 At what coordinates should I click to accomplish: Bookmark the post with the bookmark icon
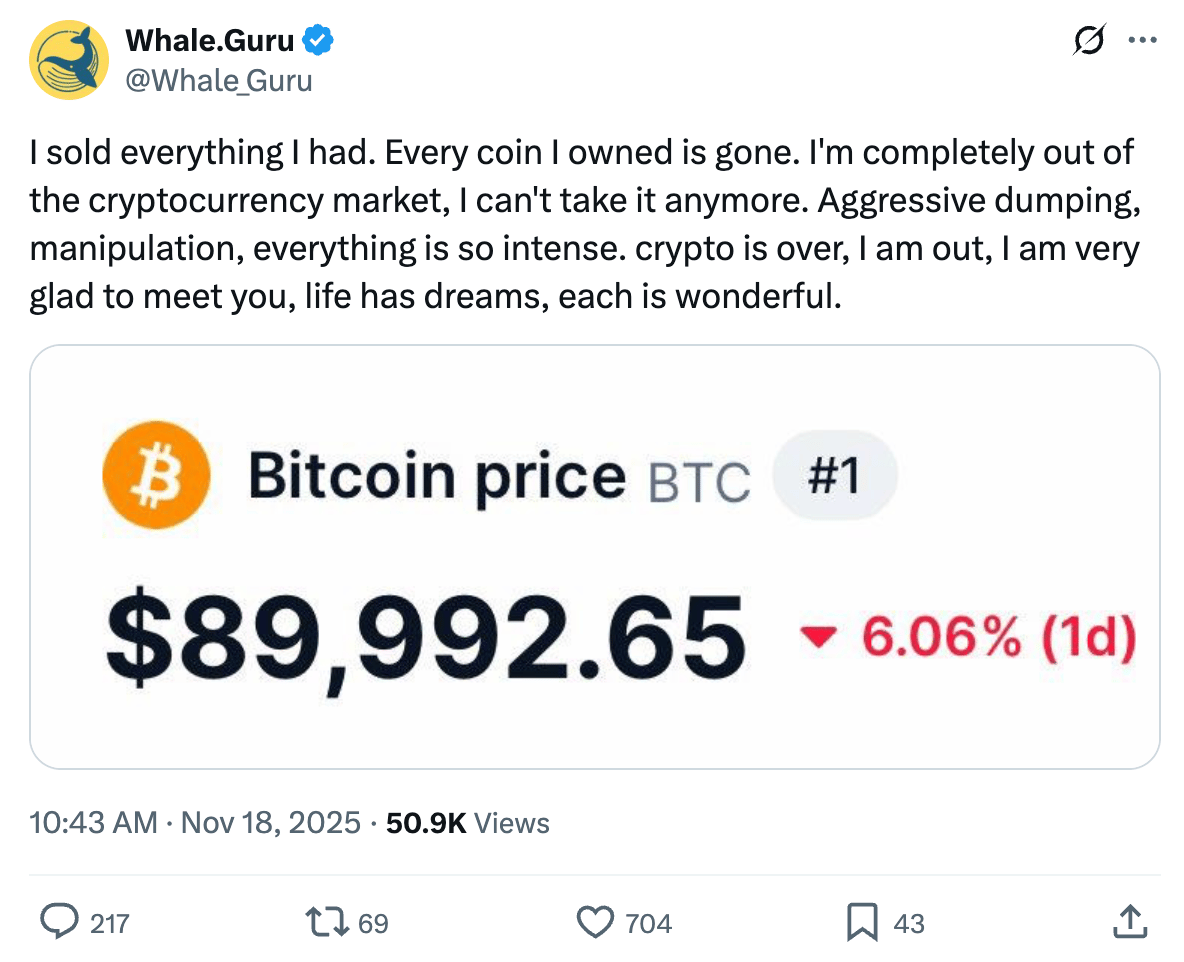862,923
